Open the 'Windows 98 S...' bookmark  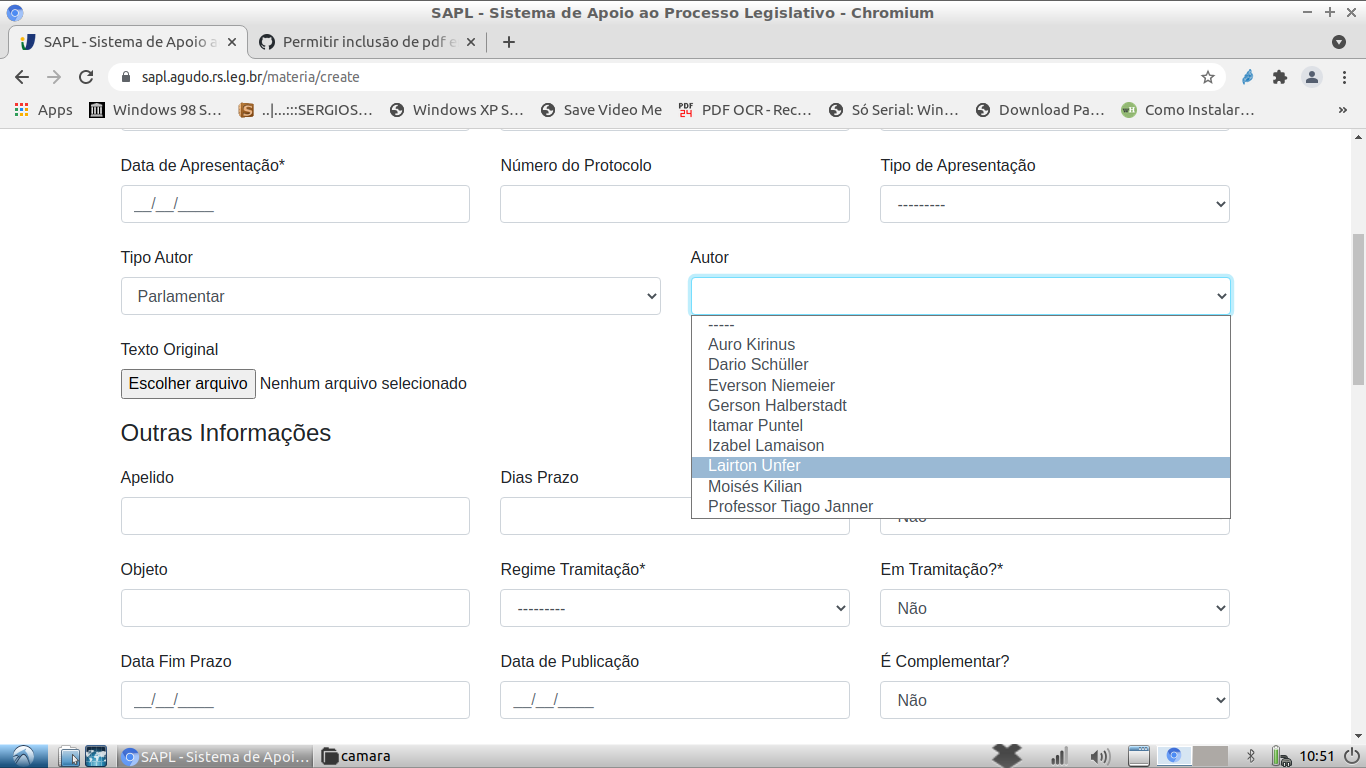[x=155, y=110]
